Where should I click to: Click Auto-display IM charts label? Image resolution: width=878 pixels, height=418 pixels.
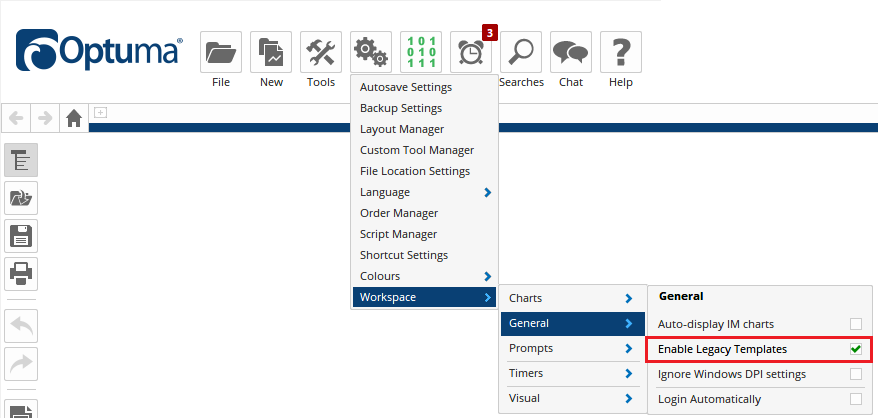(x=716, y=324)
